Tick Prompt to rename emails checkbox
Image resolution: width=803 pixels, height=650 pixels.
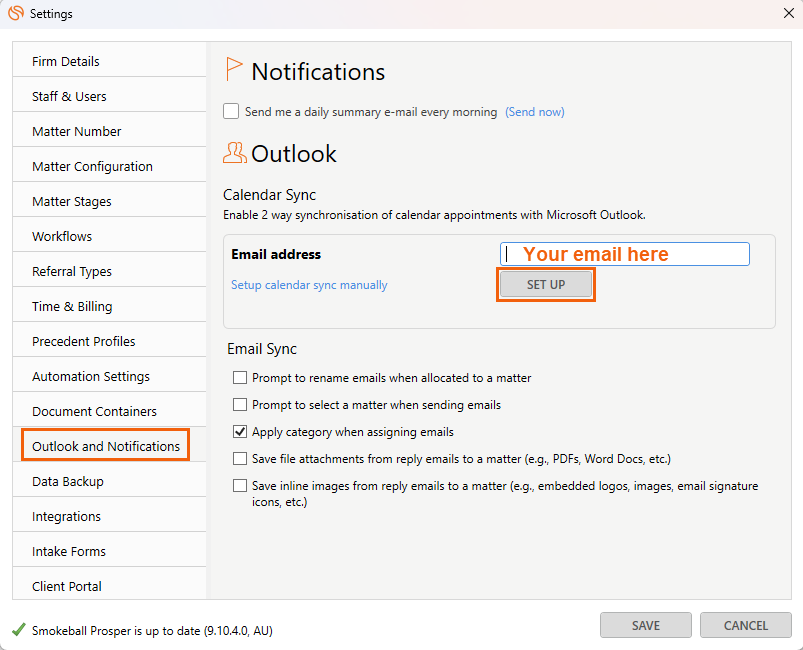pos(240,378)
